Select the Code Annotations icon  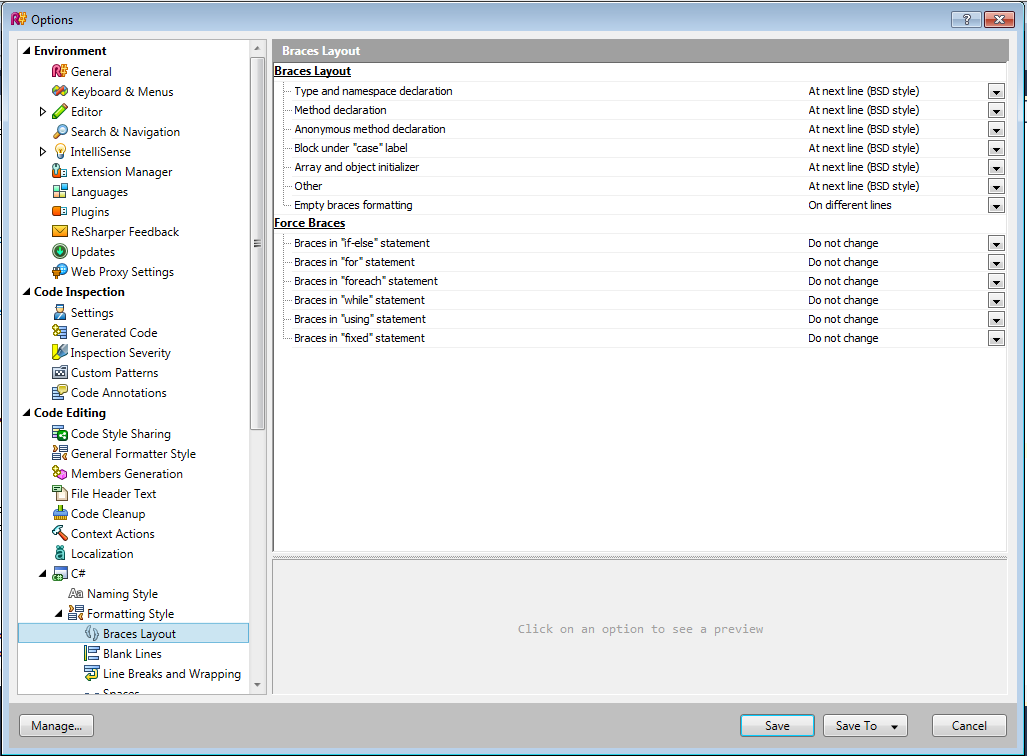tap(60, 392)
